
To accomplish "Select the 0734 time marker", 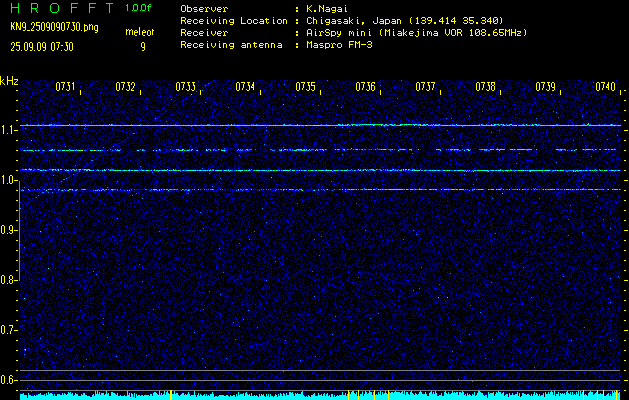I will [x=245, y=87].
